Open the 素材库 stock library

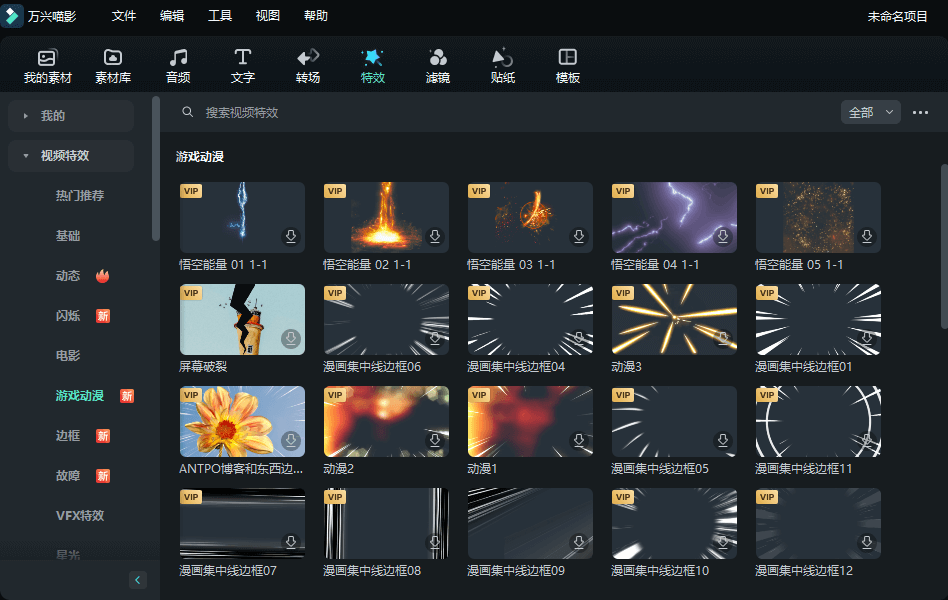point(113,66)
